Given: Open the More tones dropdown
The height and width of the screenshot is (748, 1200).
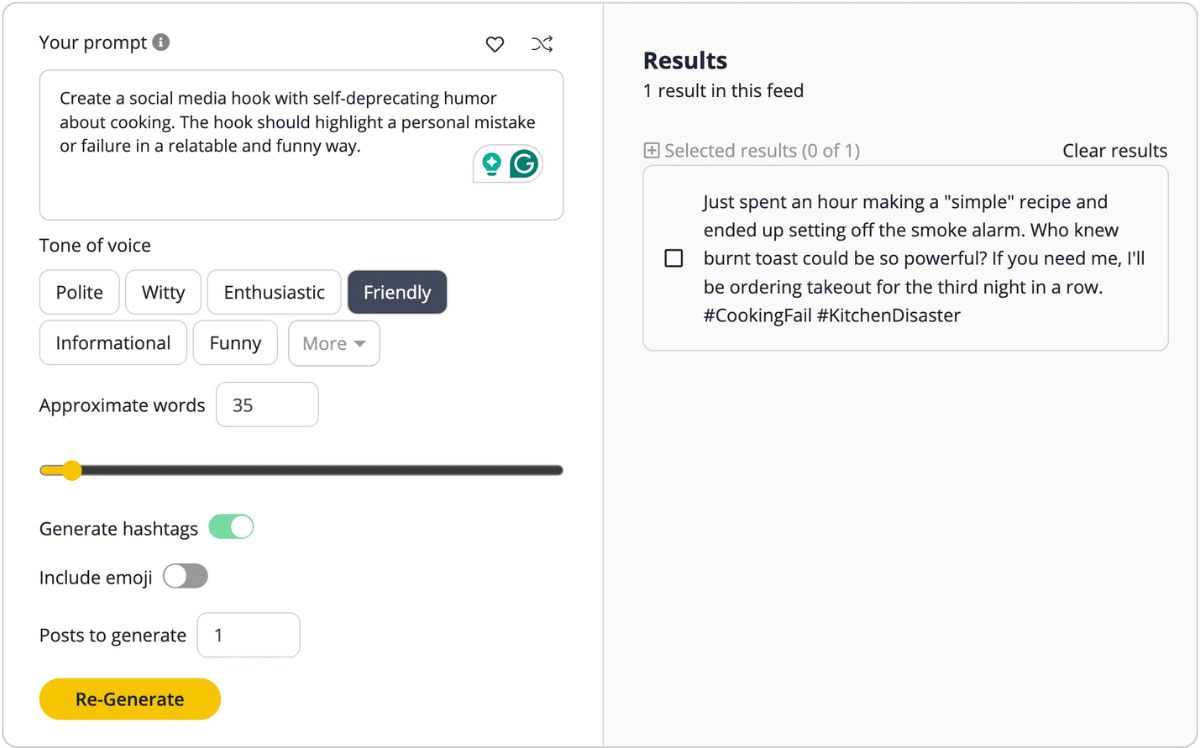Looking at the screenshot, I should [334, 342].
